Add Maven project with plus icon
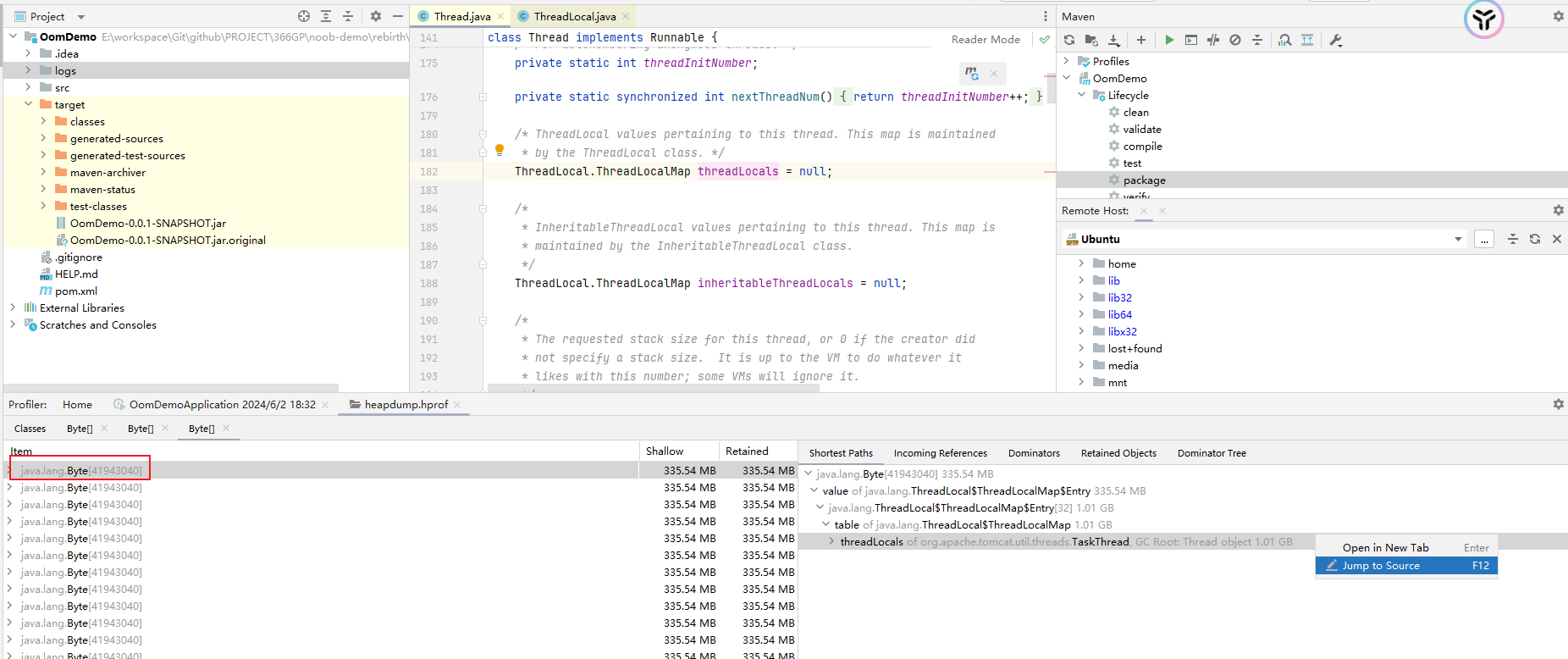The height and width of the screenshot is (659, 1568). 1141,40
